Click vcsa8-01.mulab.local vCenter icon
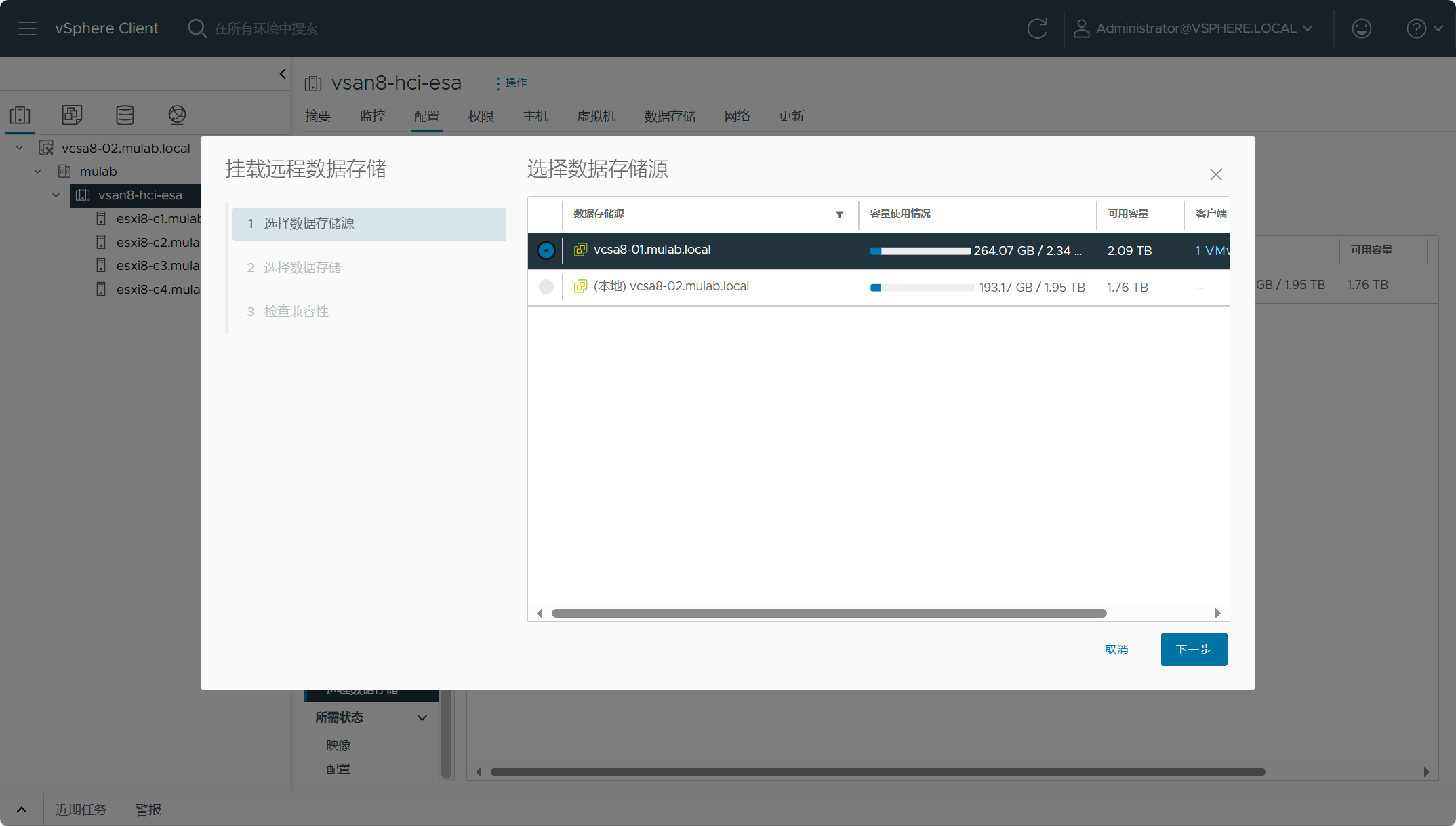 pyautogui.click(x=580, y=250)
